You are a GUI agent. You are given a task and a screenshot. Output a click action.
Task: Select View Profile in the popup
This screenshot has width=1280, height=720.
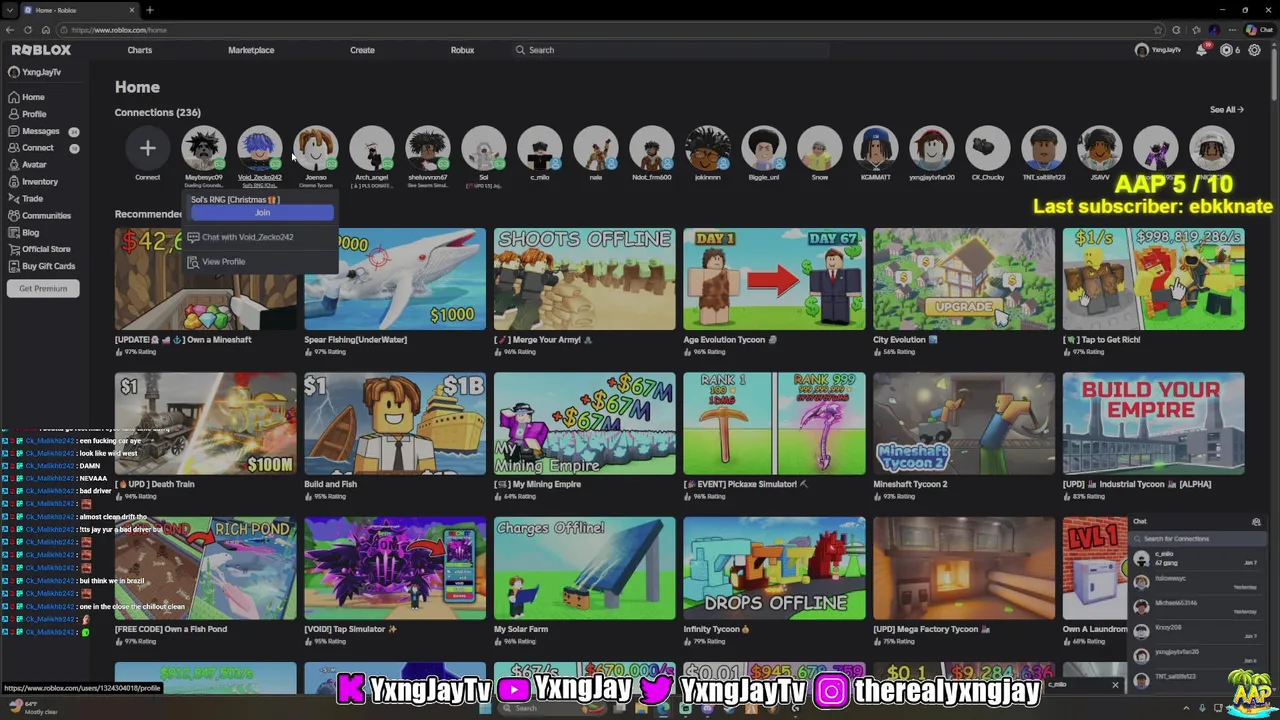tap(223, 262)
